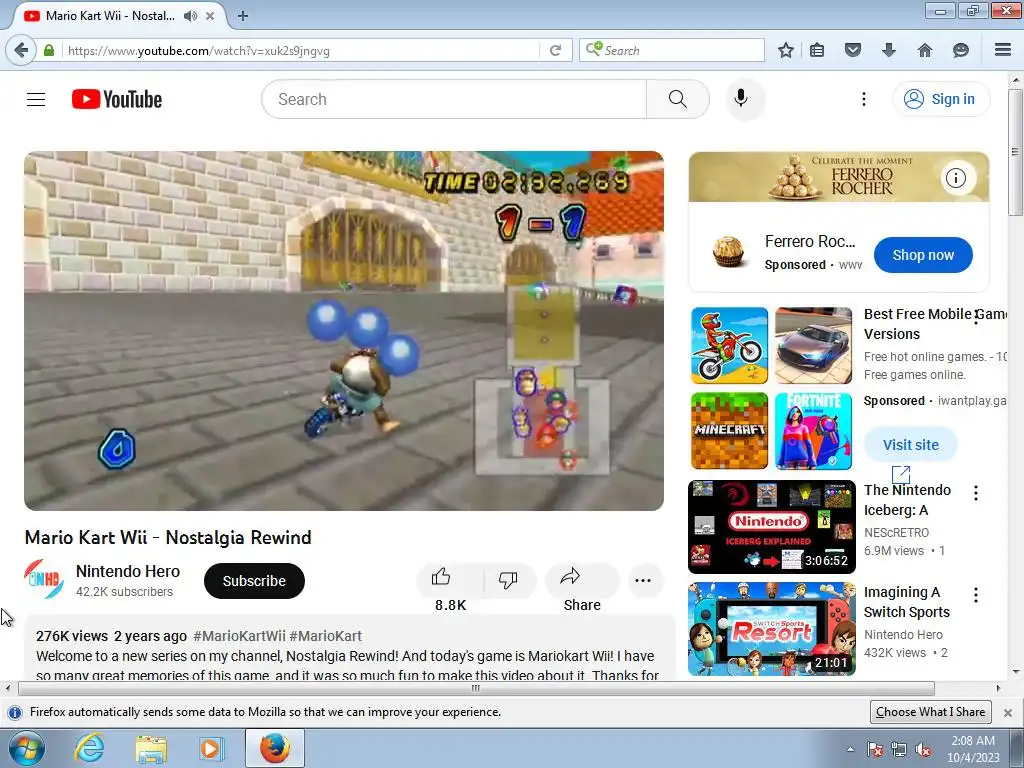Viewport: 1024px width, 768px height.
Task: Open the Nintendo Hero channel name link
Action: pos(128,571)
